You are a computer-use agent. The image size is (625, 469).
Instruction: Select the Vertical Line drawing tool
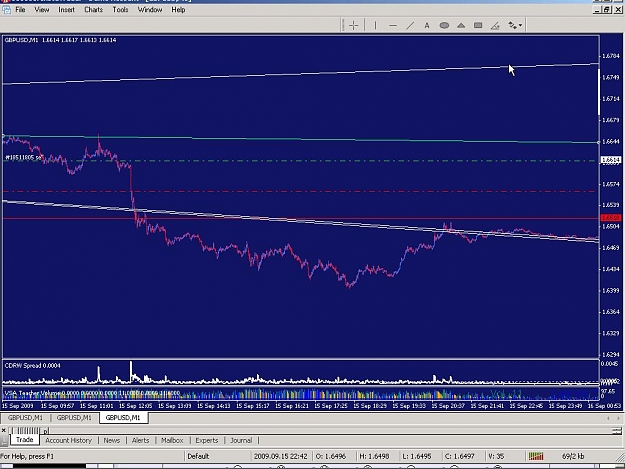pos(375,26)
